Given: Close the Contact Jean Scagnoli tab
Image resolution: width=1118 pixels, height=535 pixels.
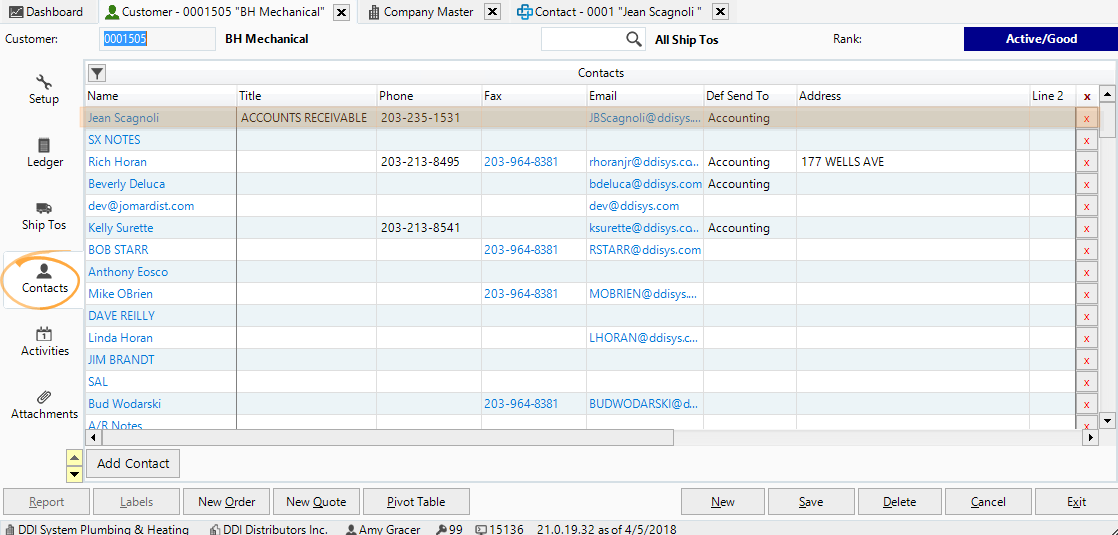Looking at the screenshot, I should coord(720,12).
